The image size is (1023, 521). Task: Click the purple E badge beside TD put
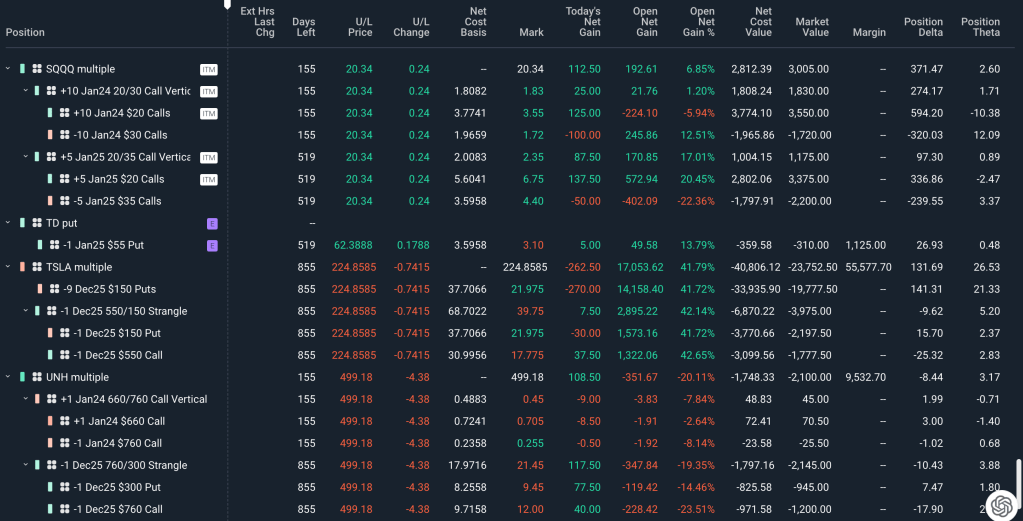tap(211, 223)
